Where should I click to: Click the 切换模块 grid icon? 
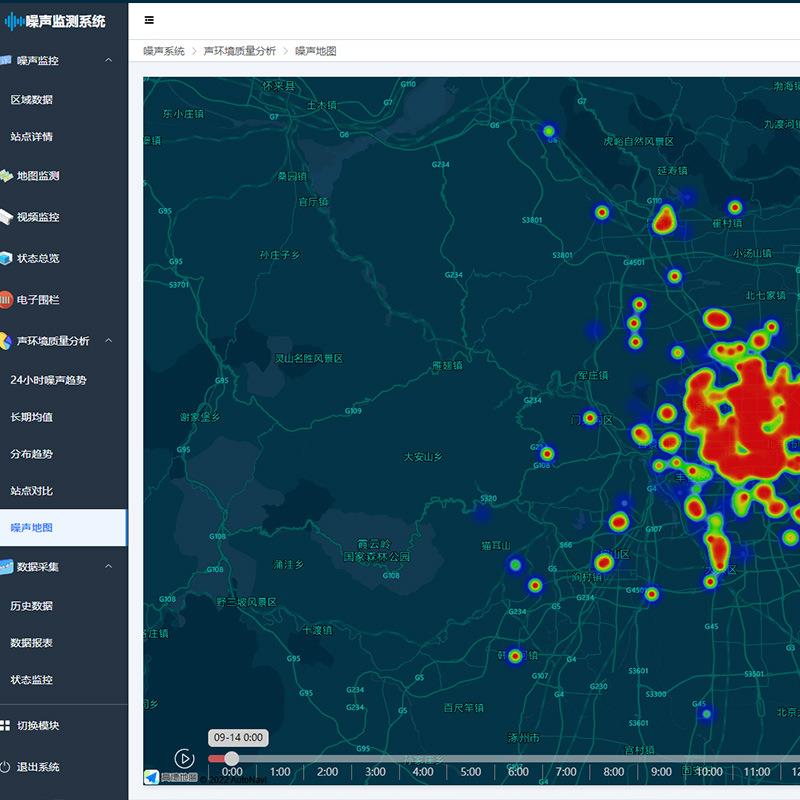click(5, 725)
